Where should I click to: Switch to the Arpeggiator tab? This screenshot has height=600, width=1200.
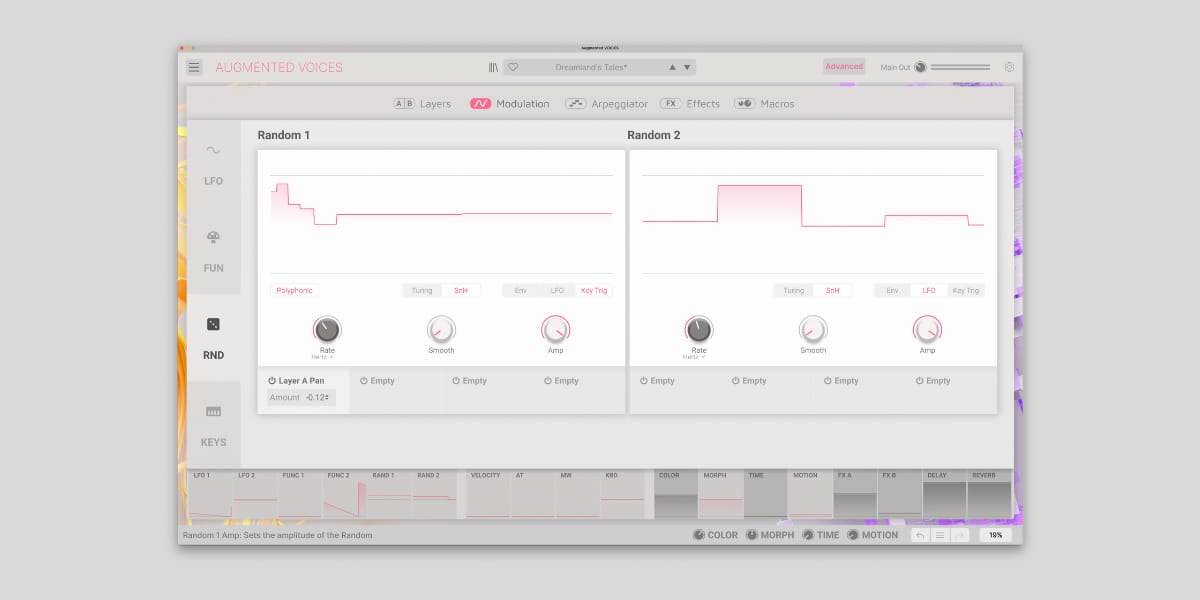[x=607, y=104]
